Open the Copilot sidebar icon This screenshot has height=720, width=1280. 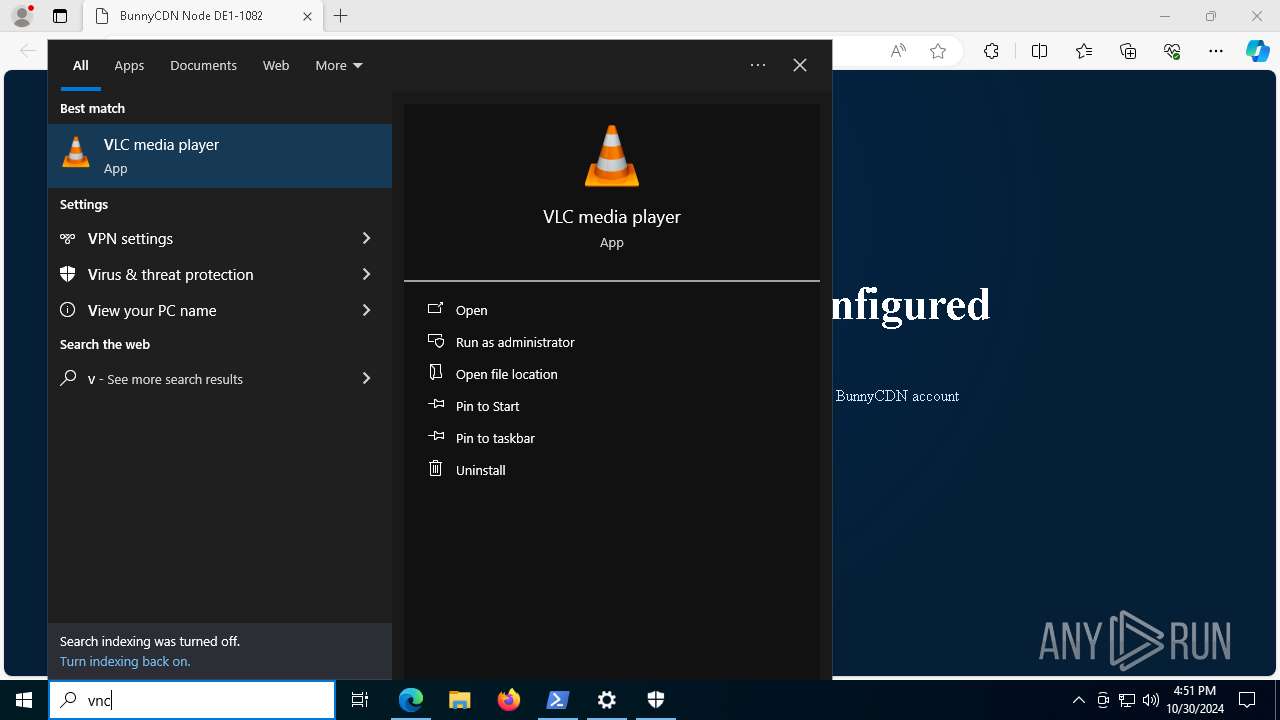(1258, 51)
